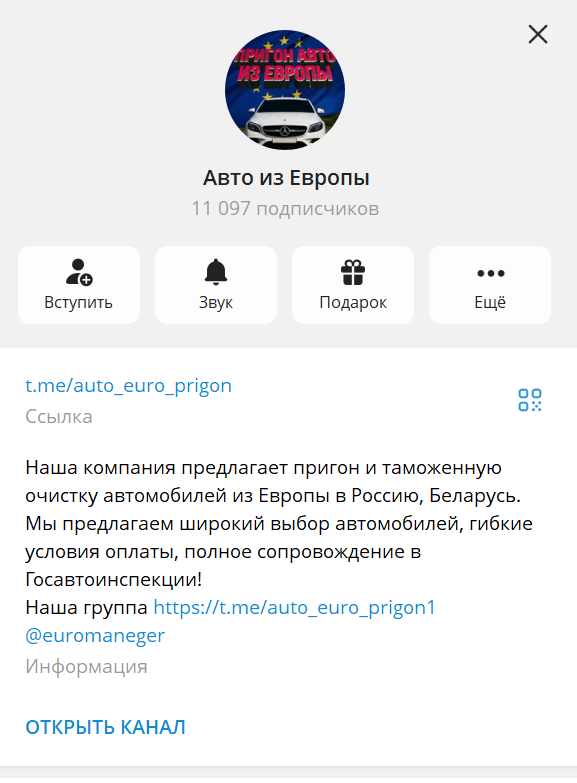Image resolution: width=577 pixels, height=783 pixels.
Task: Click the add-person icon above Вступить
Action: (79, 272)
